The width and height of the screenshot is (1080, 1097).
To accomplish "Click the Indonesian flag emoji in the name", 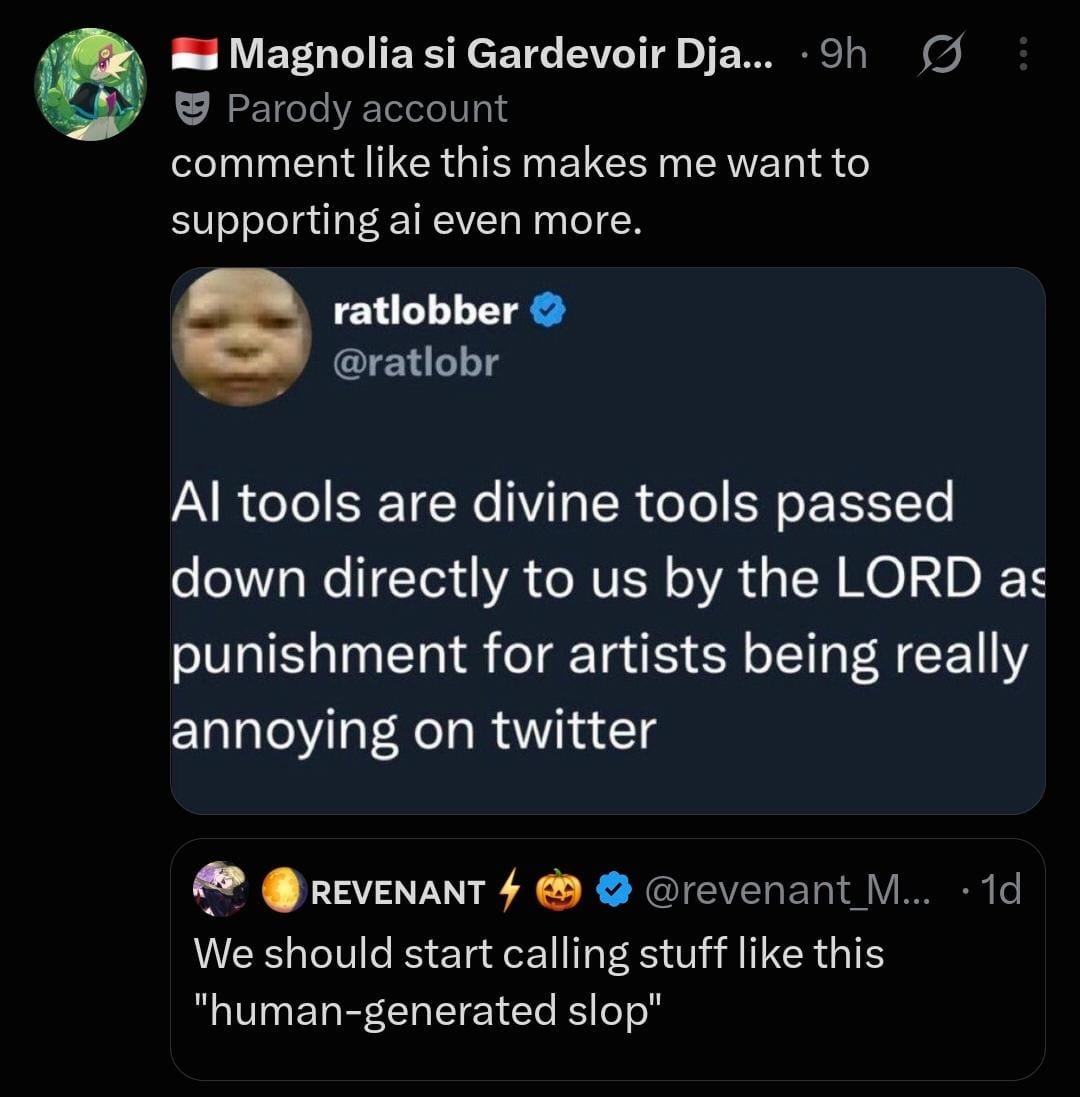I will 195,54.
